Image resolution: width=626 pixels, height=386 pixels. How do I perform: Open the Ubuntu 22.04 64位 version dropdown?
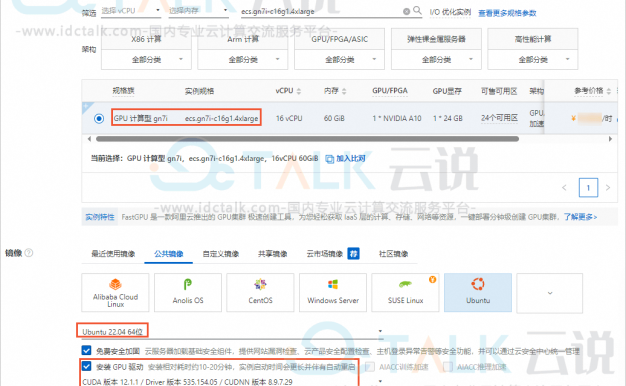coord(232,331)
